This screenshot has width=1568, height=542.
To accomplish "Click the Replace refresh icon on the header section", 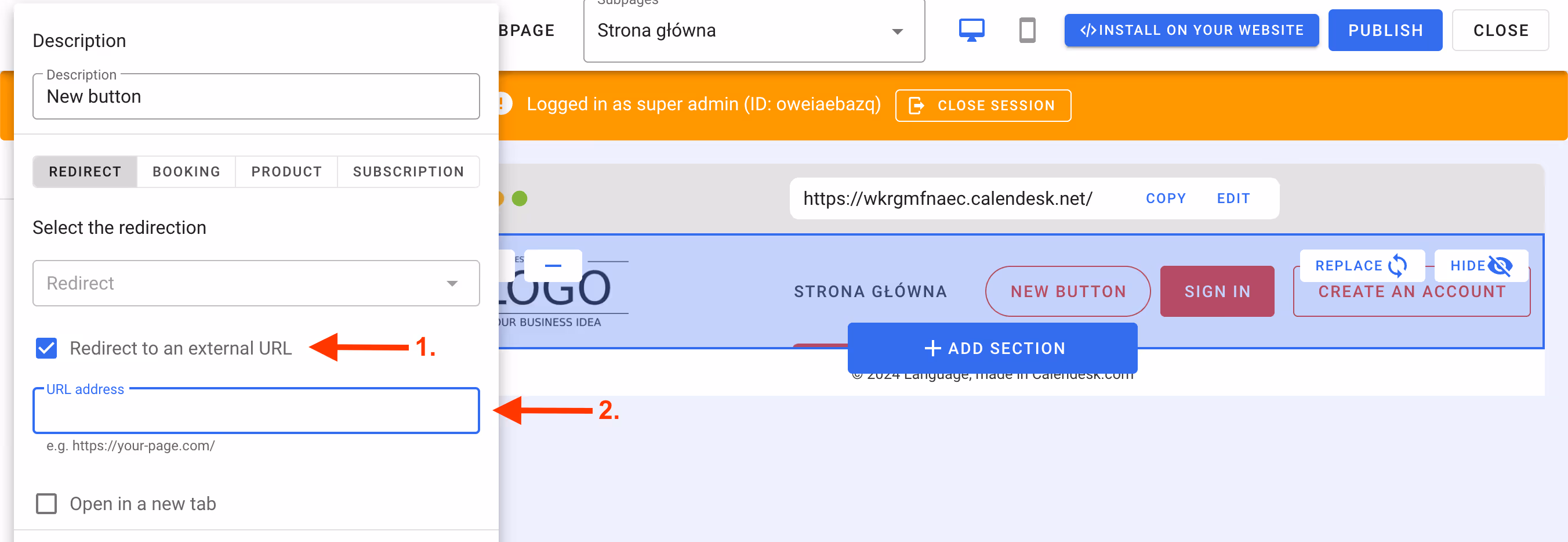I will [1398, 266].
